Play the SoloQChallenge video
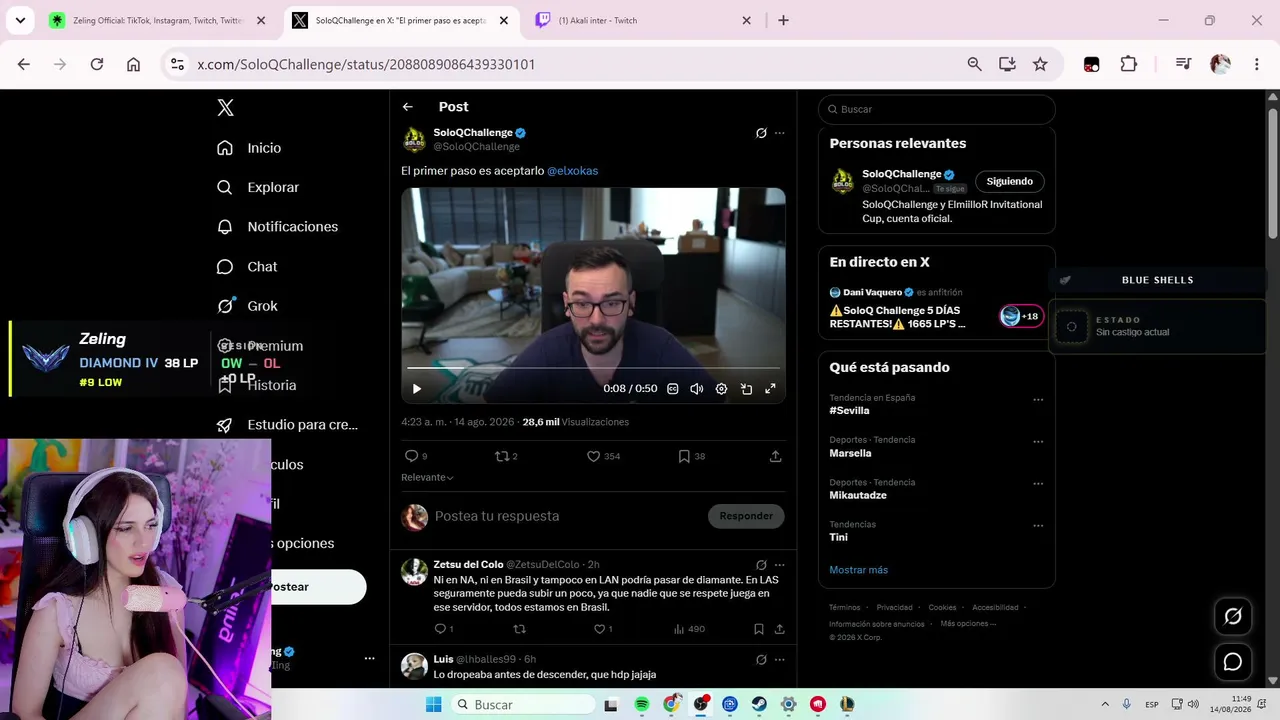Screen dimensions: 1280x720 pos(417,389)
